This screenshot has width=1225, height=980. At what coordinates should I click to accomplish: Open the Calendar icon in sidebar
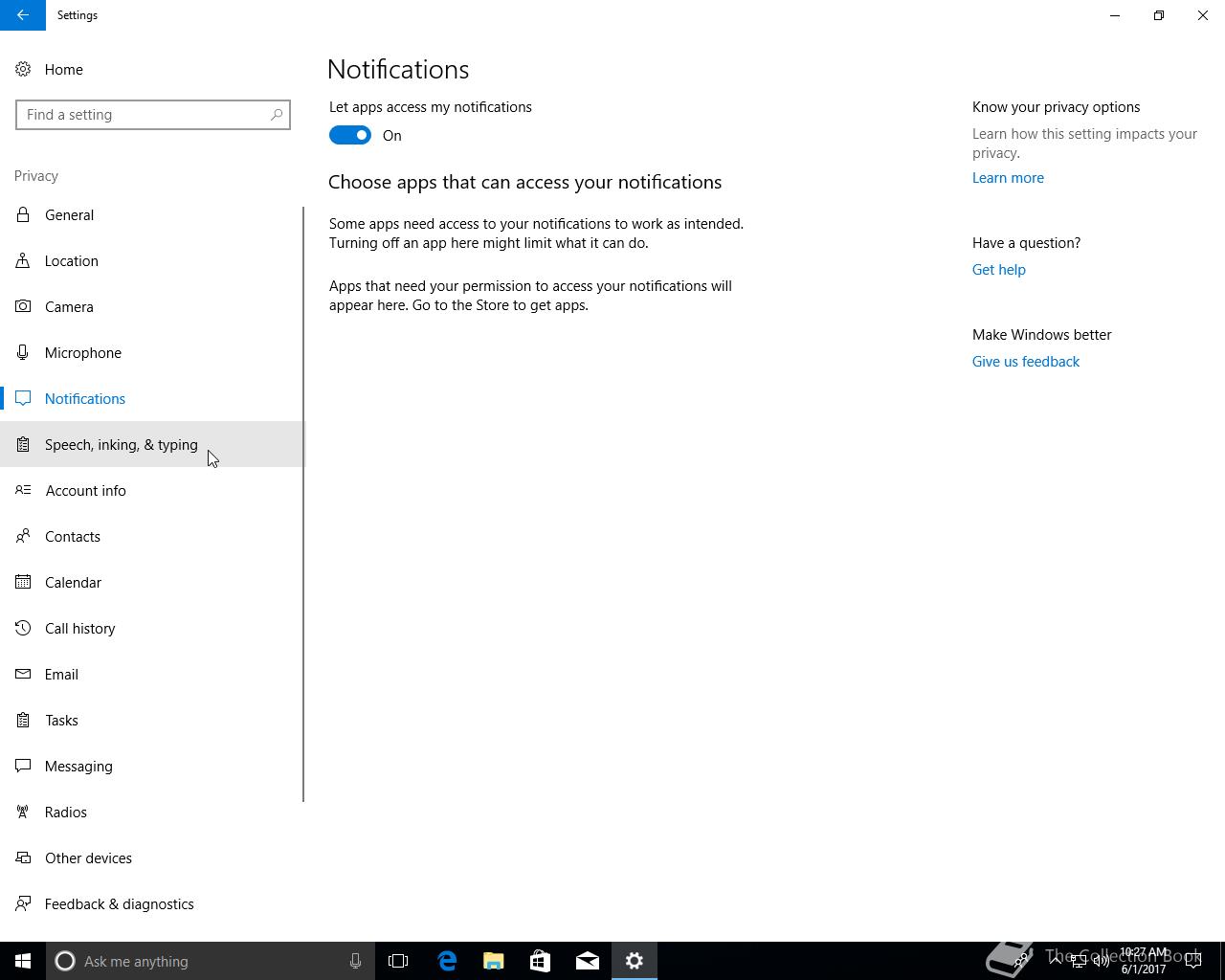[23, 582]
